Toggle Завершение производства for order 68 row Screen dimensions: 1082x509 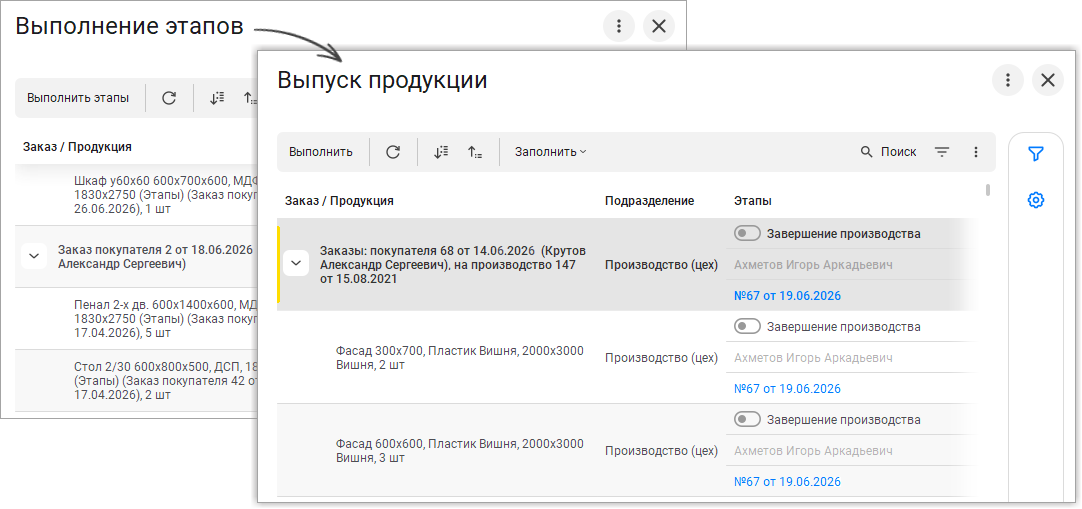pos(747,234)
